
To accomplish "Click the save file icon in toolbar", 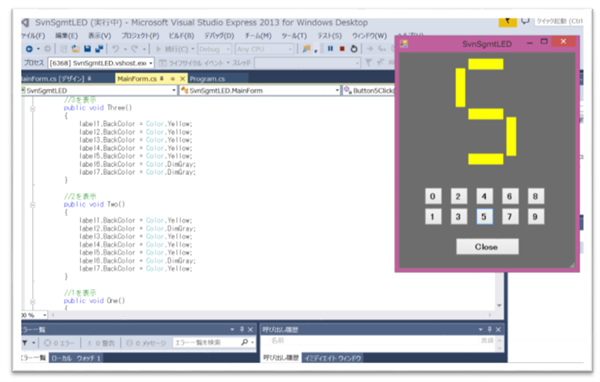I will click(87, 49).
